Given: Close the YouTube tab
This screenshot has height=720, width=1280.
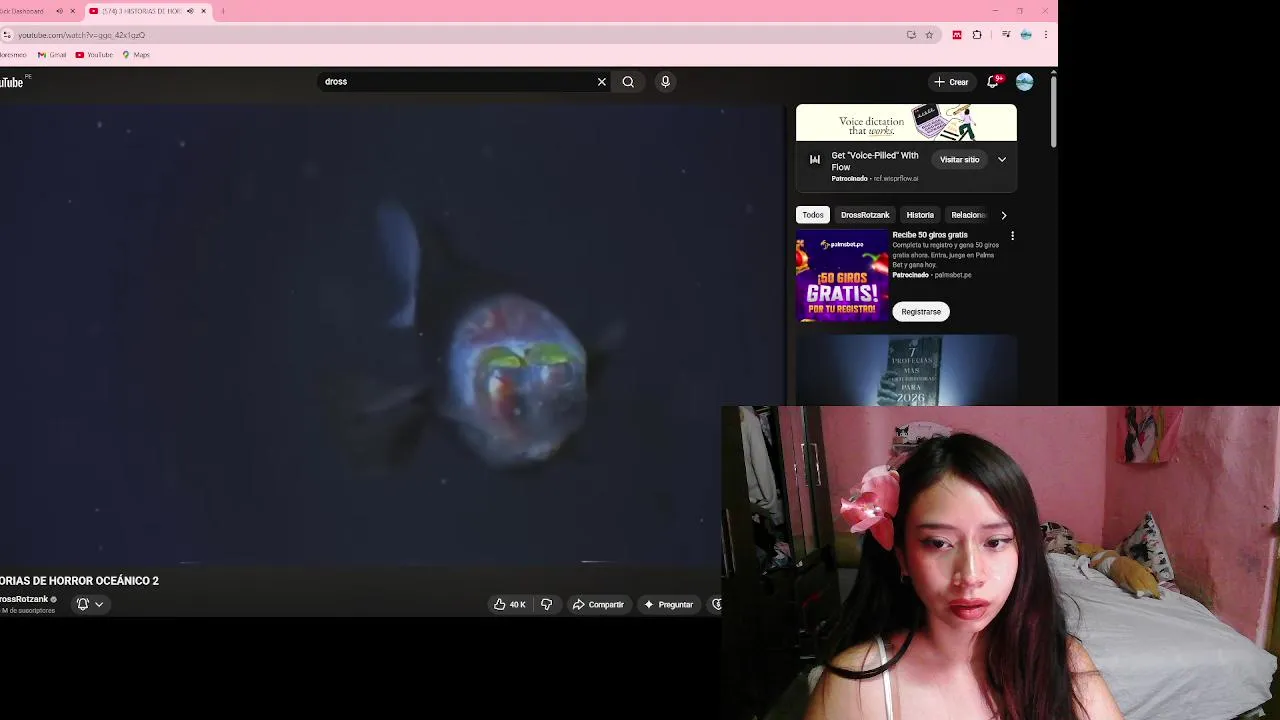Looking at the screenshot, I should click(204, 11).
